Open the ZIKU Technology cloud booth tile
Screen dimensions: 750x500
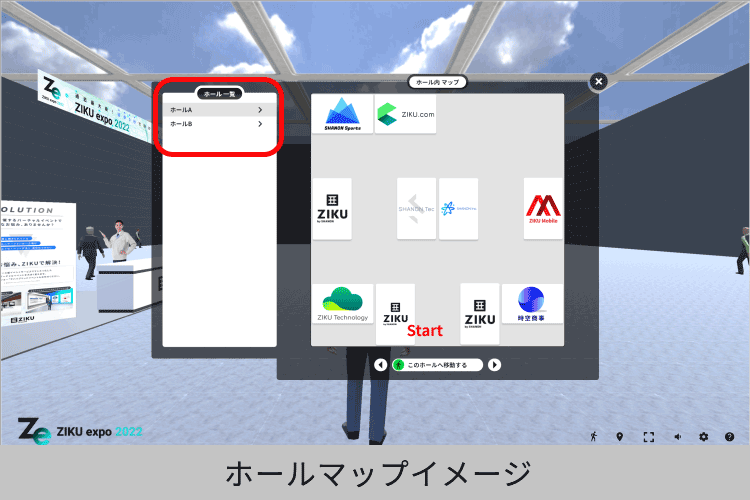(x=342, y=304)
